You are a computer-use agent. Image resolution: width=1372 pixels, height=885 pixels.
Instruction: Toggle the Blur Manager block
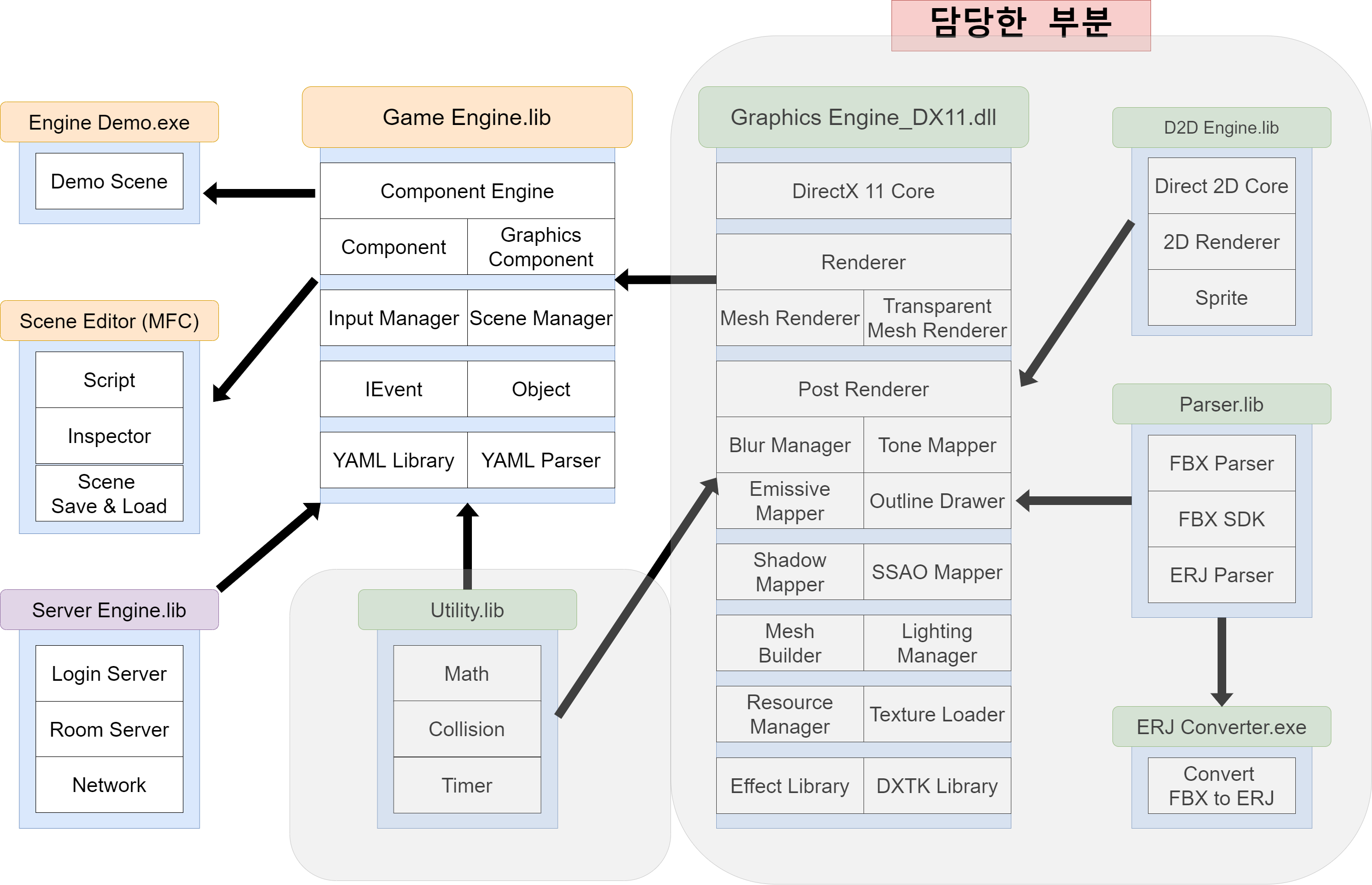click(789, 445)
